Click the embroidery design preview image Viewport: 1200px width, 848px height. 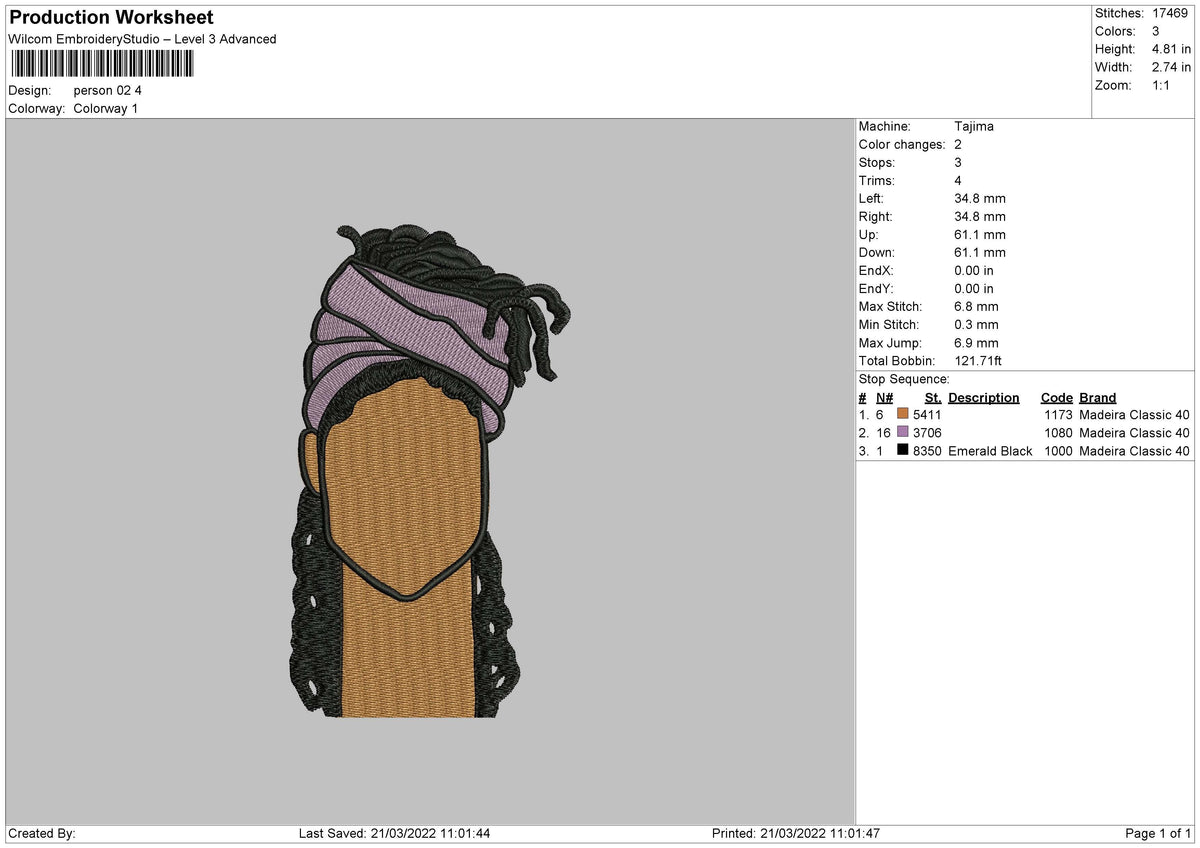(x=432, y=470)
